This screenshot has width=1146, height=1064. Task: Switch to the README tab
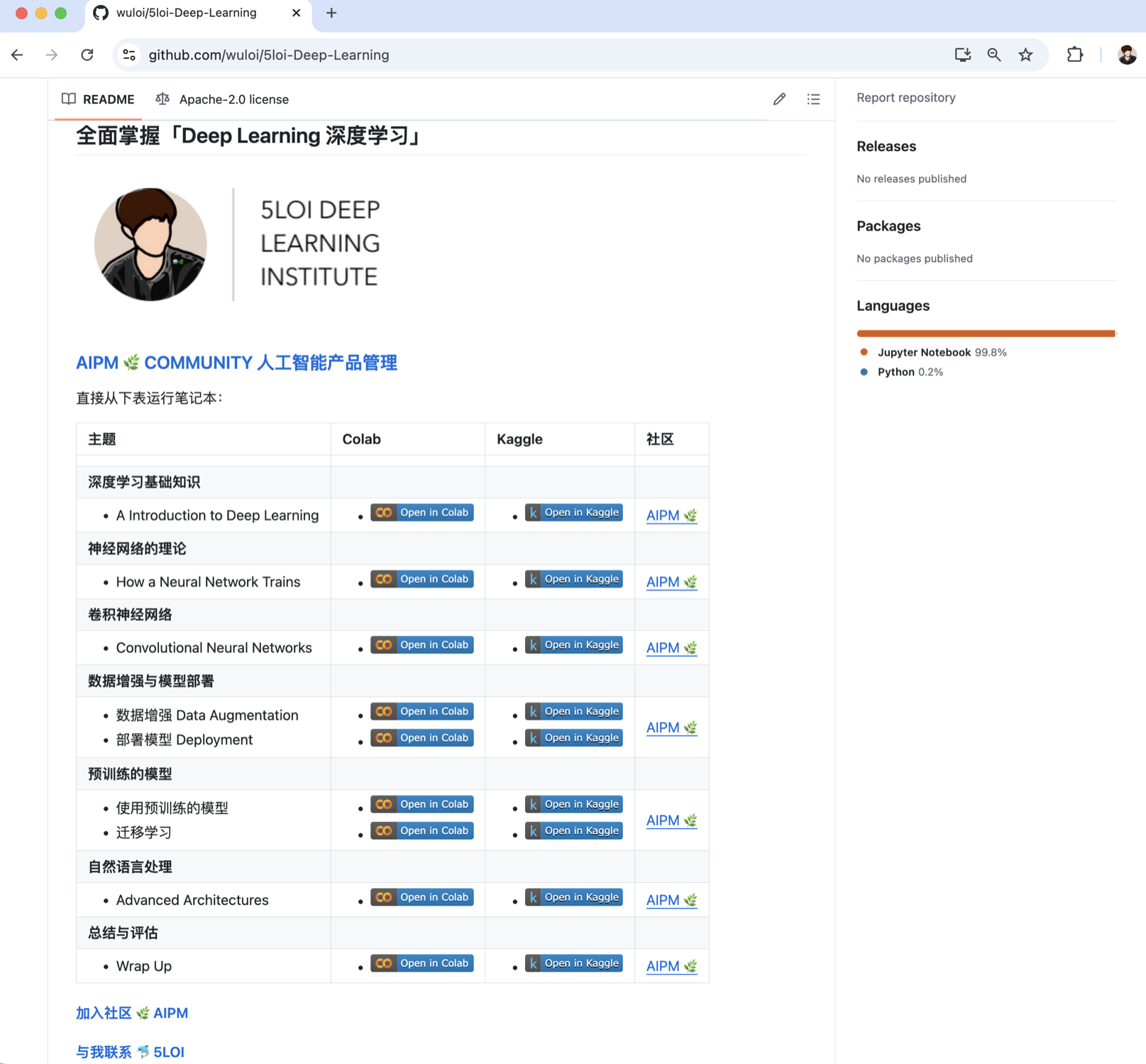[99, 99]
